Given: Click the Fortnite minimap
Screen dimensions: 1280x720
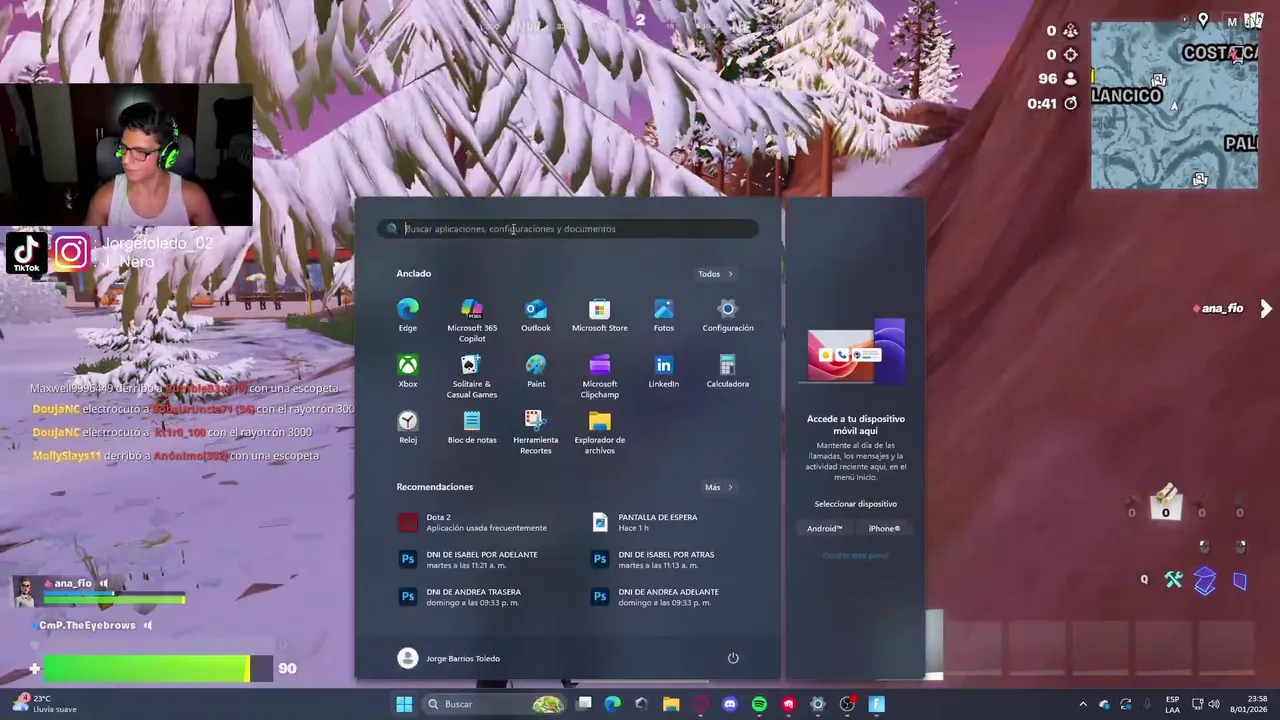Looking at the screenshot, I should coord(1174,105).
